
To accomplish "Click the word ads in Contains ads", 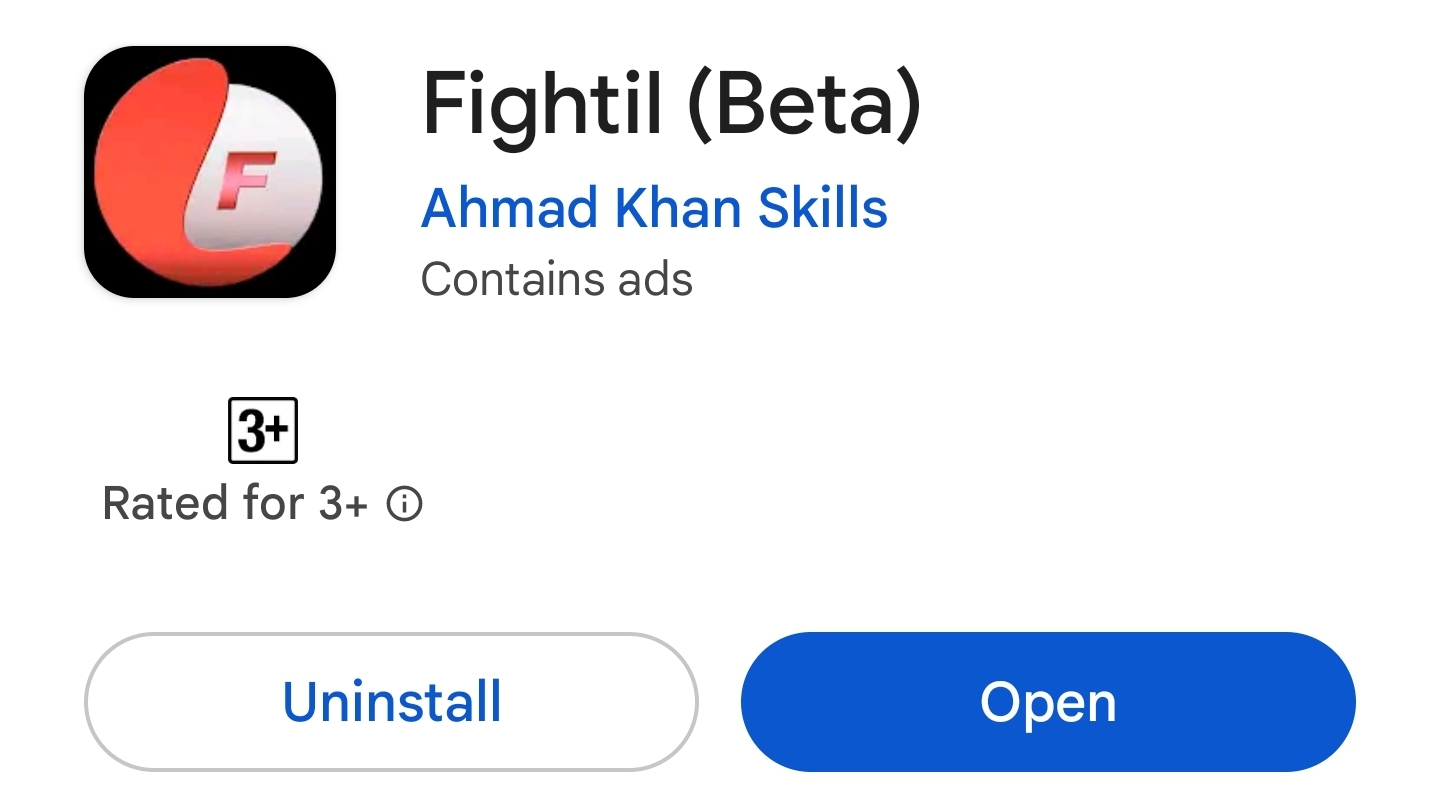I will pyautogui.click(x=651, y=279).
